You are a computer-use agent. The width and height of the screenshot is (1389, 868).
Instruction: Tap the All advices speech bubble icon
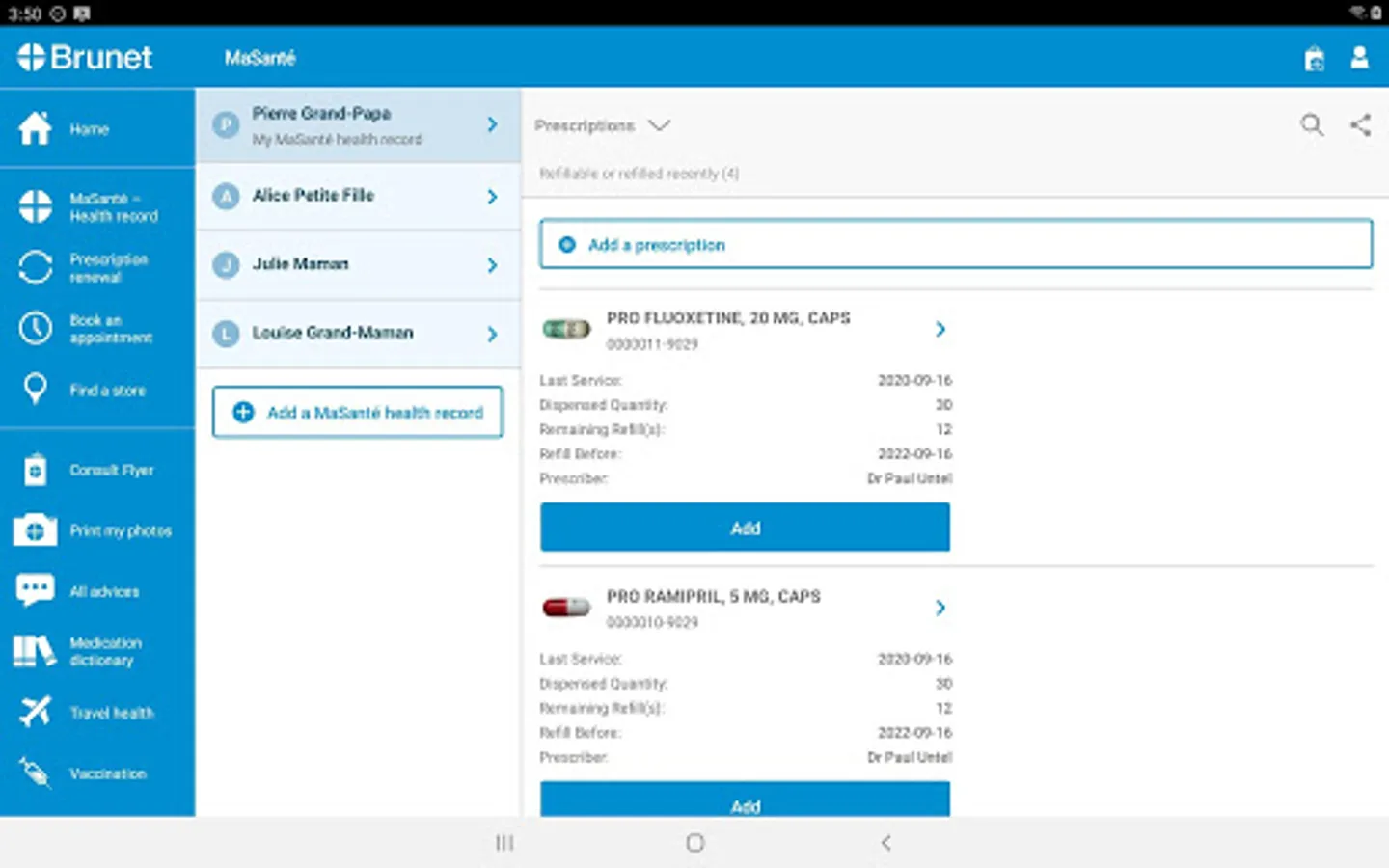[35, 590]
